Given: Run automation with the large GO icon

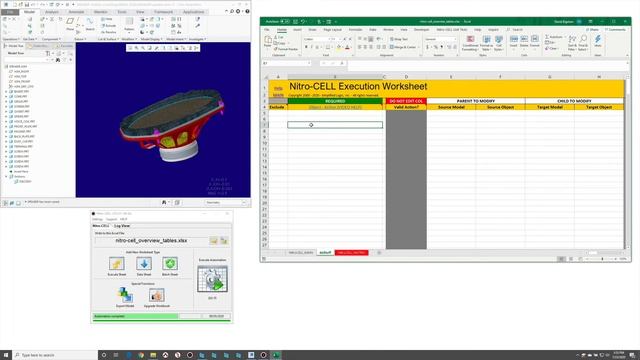Looking at the screenshot, I should [212, 279].
